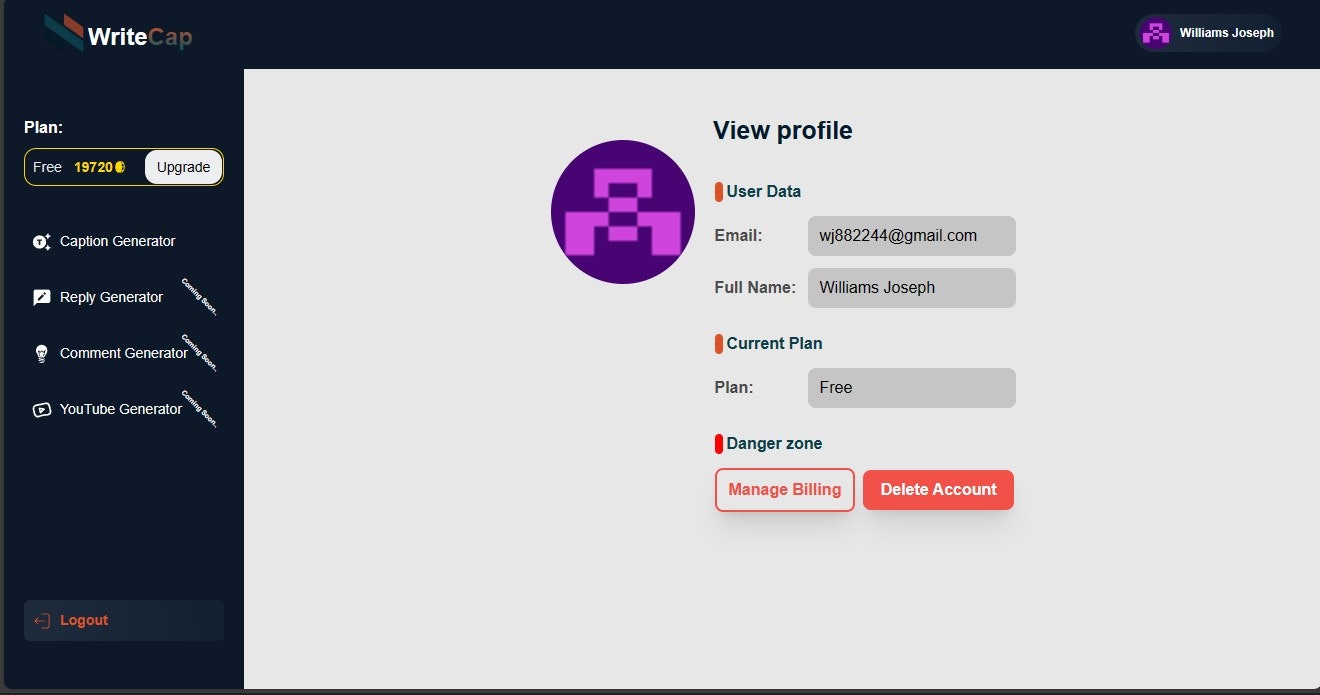Screen dimensions: 1320x695
Task: Click the large purple profile picture
Action: [623, 212]
